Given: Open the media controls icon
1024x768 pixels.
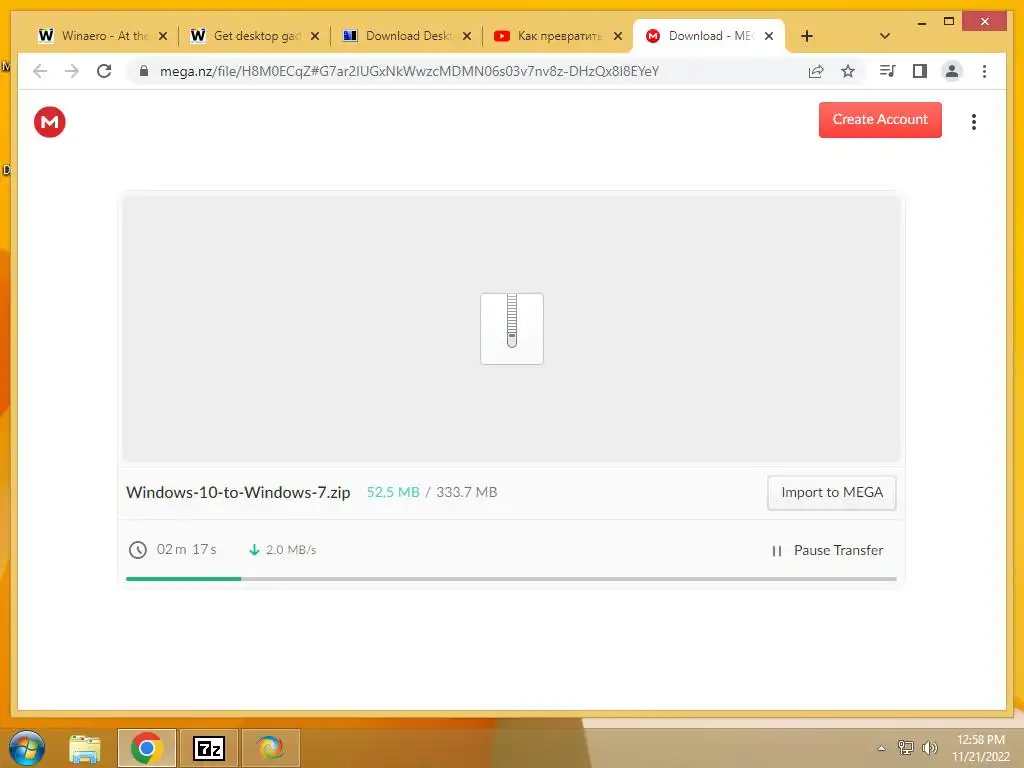Looking at the screenshot, I should [887, 71].
